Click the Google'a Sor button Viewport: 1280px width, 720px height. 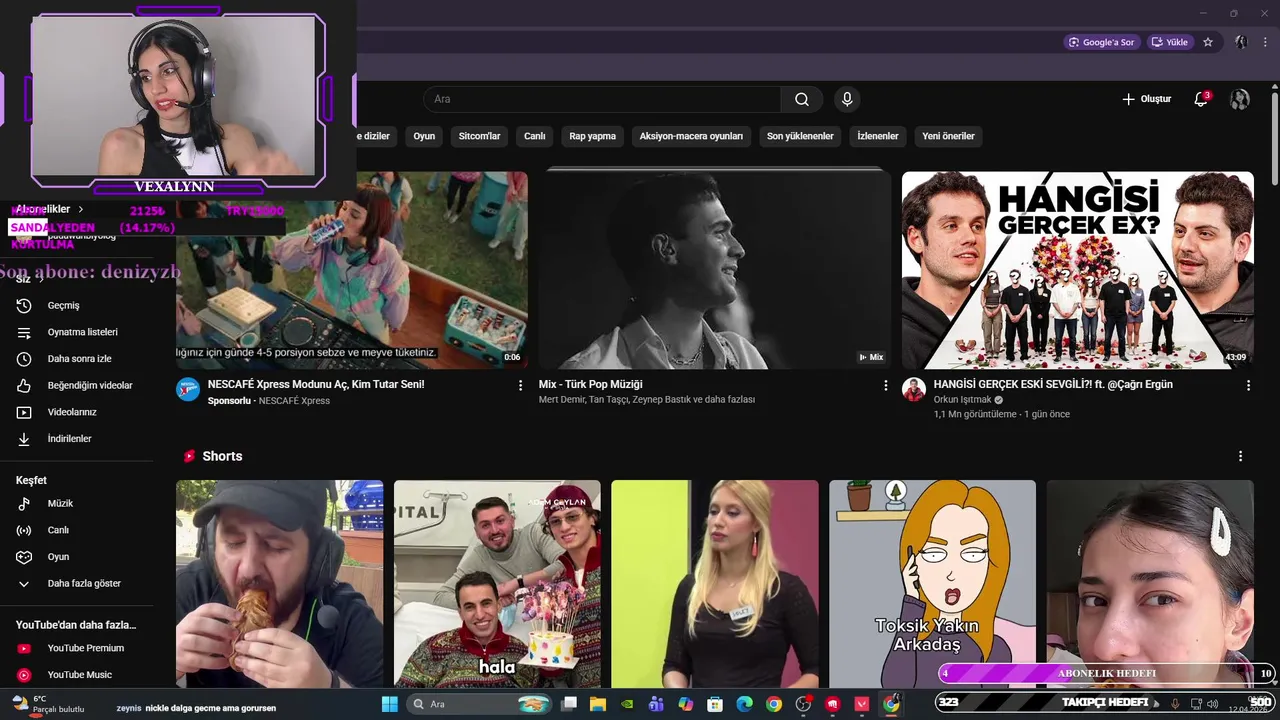tap(1100, 42)
